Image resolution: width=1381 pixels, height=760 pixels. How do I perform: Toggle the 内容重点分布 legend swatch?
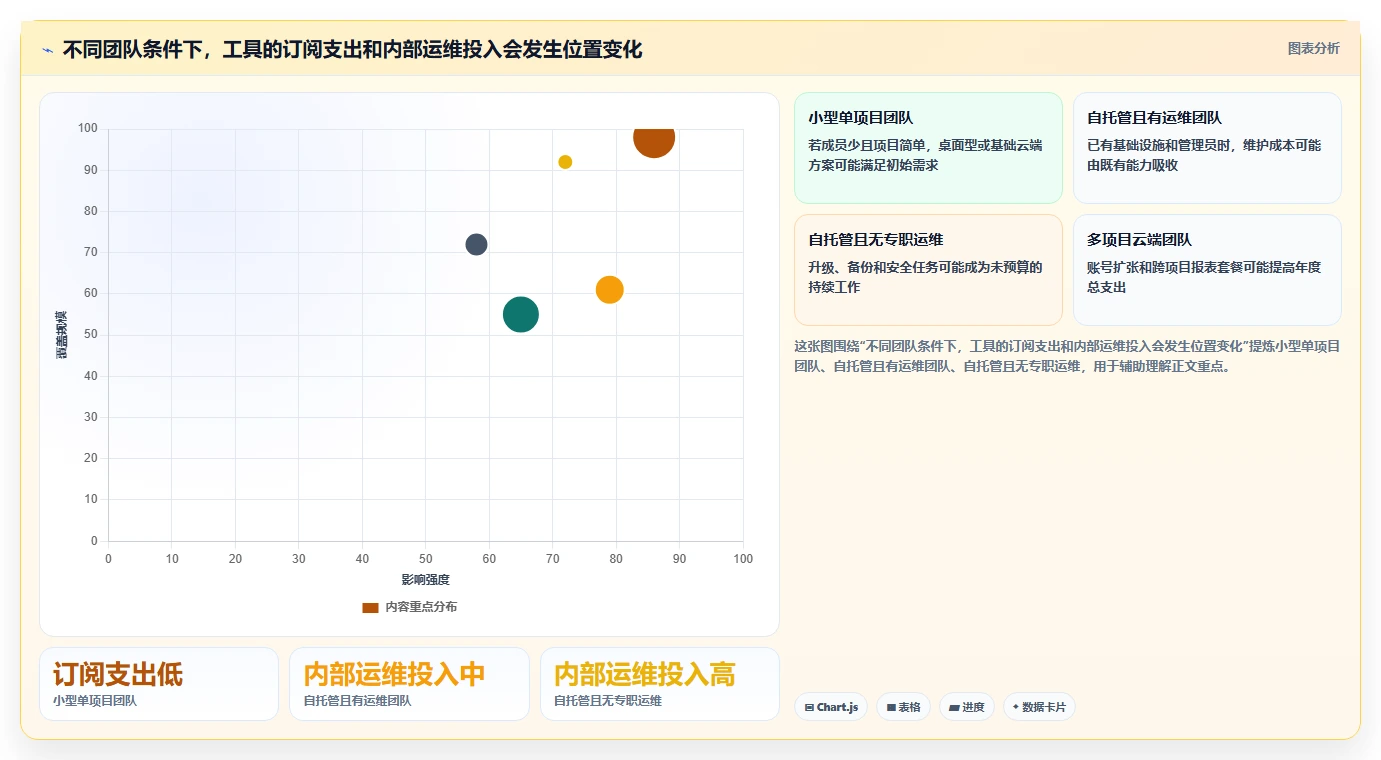370,607
